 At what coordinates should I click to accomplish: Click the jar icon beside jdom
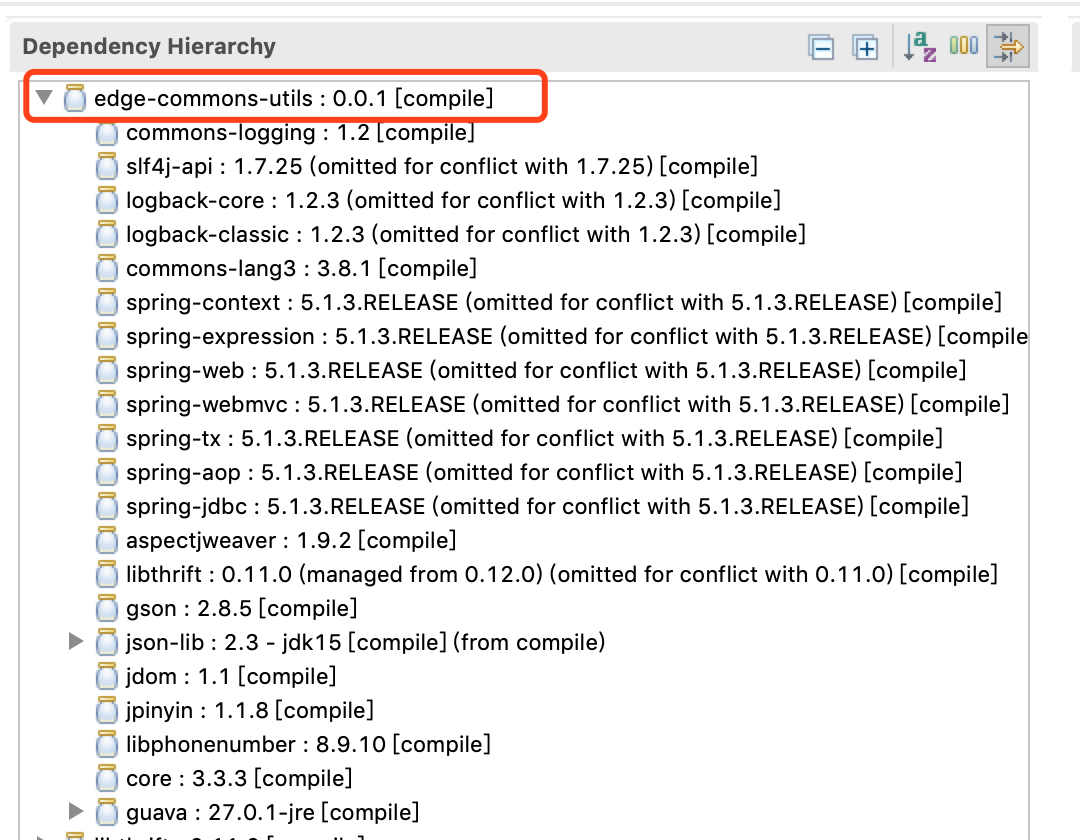tap(107, 676)
